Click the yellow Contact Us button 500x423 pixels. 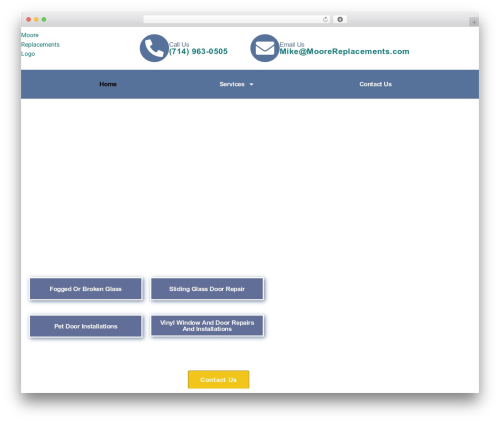[218, 380]
